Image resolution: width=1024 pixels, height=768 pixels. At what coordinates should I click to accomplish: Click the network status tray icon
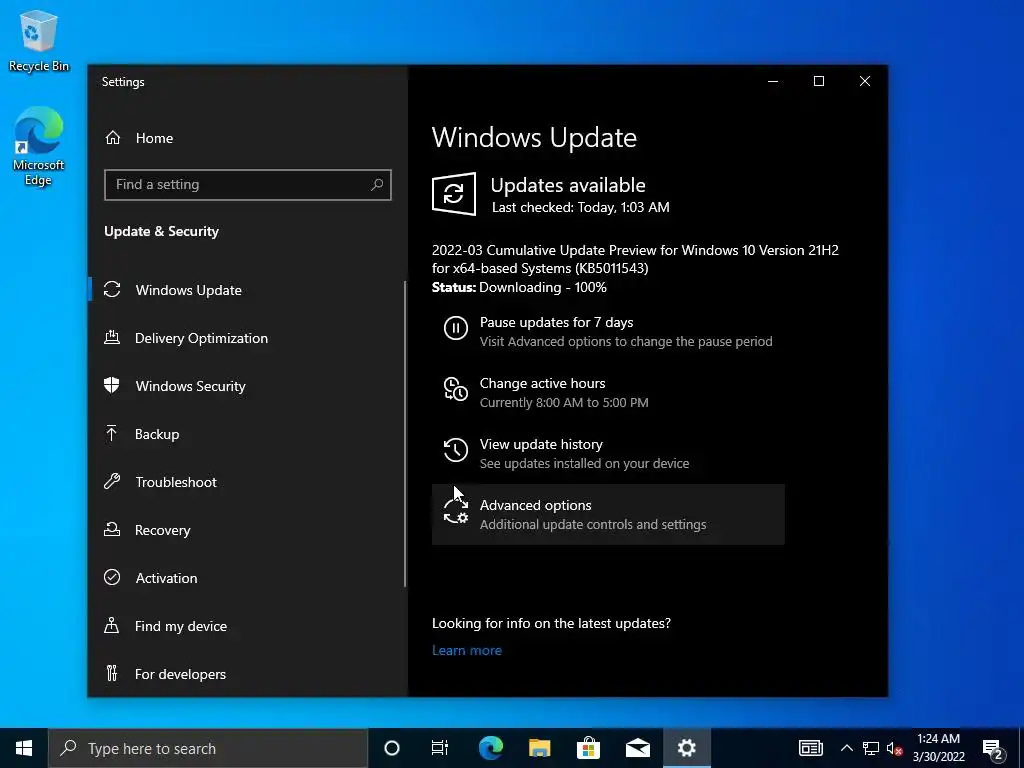pyautogui.click(x=871, y=748)
